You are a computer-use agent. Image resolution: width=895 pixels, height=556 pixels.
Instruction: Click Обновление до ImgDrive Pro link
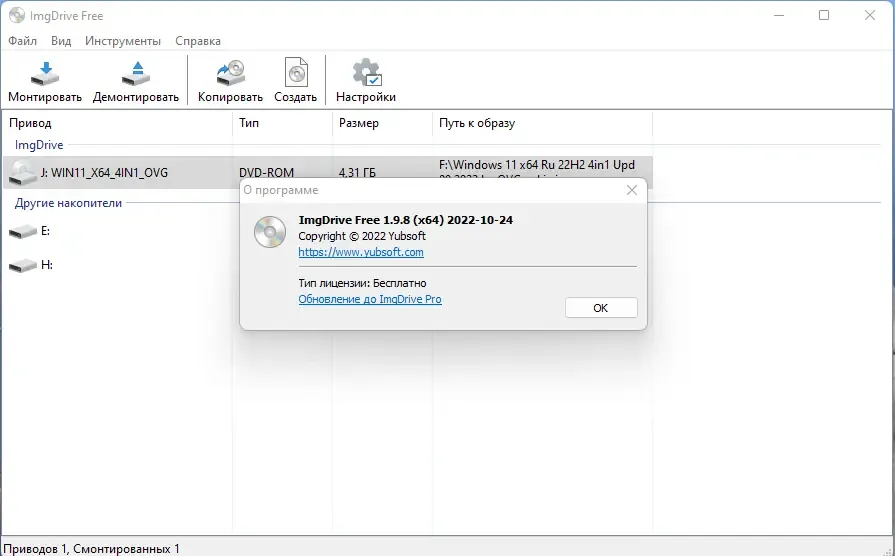click(370, 299)
